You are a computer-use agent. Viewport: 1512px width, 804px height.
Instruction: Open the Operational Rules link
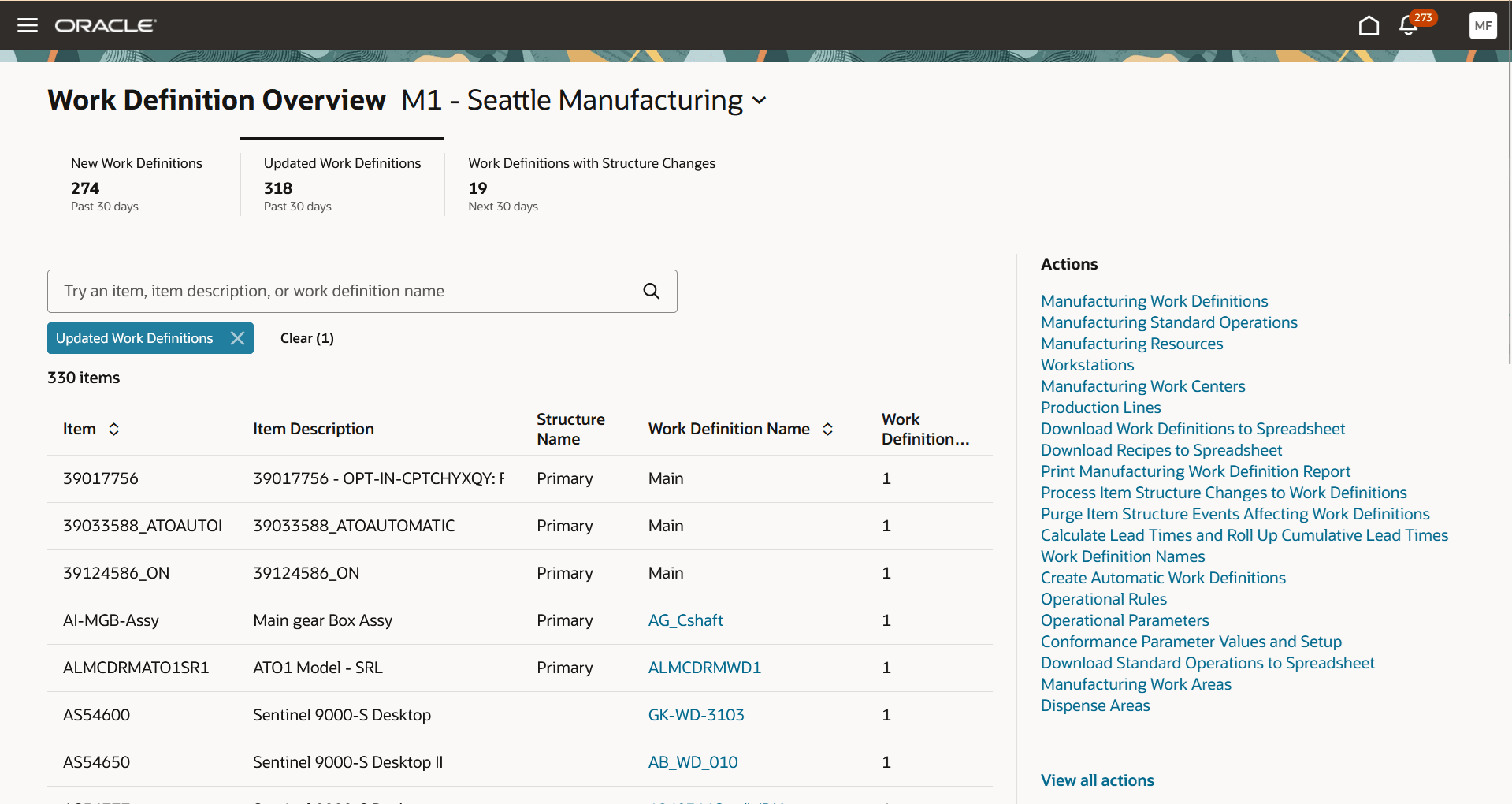[x=1104, y=599]
